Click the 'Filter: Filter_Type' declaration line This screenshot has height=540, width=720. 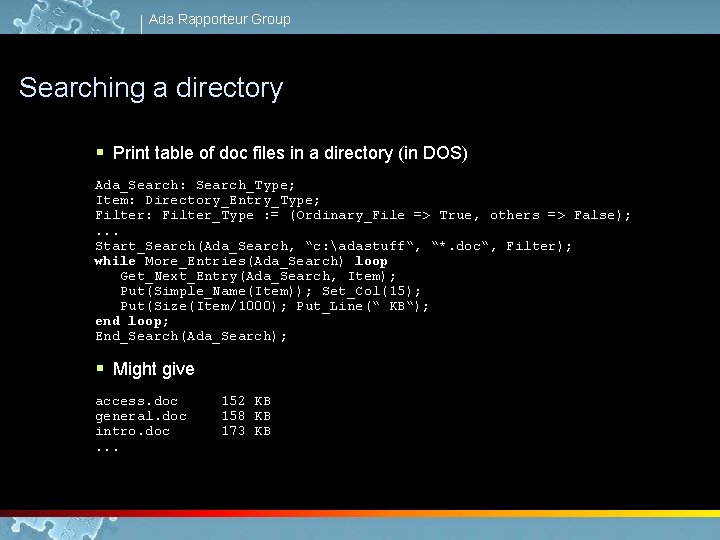click(x=363, y=215)
